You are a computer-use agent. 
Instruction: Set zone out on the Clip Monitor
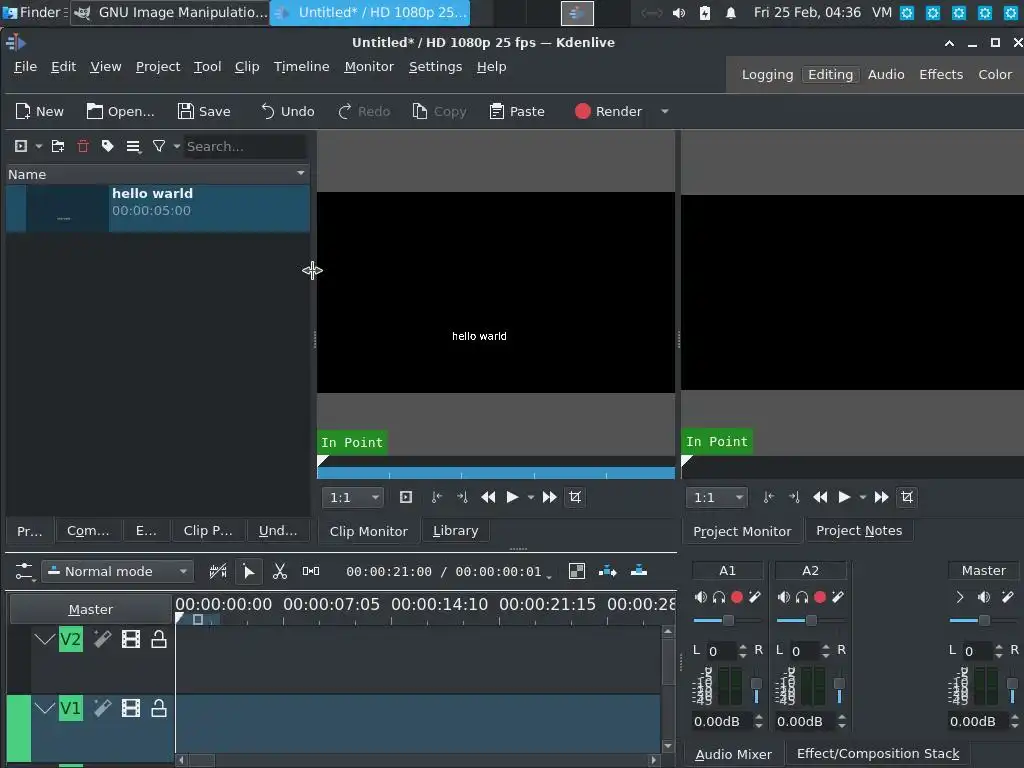(x=462, y=498)
